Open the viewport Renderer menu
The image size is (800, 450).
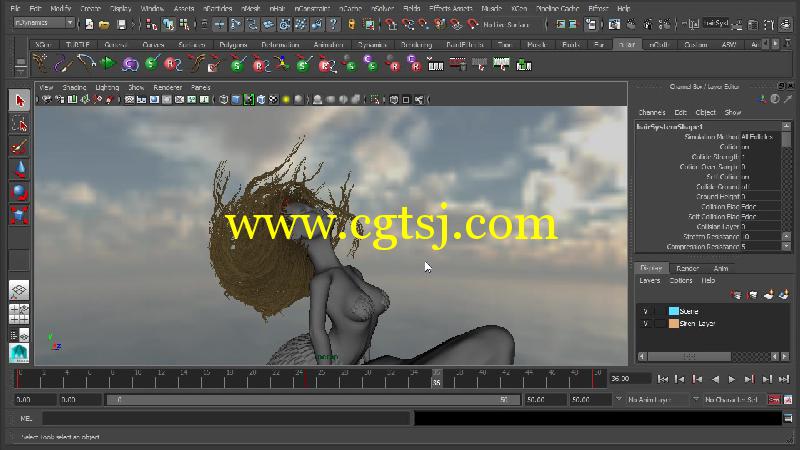168,87
